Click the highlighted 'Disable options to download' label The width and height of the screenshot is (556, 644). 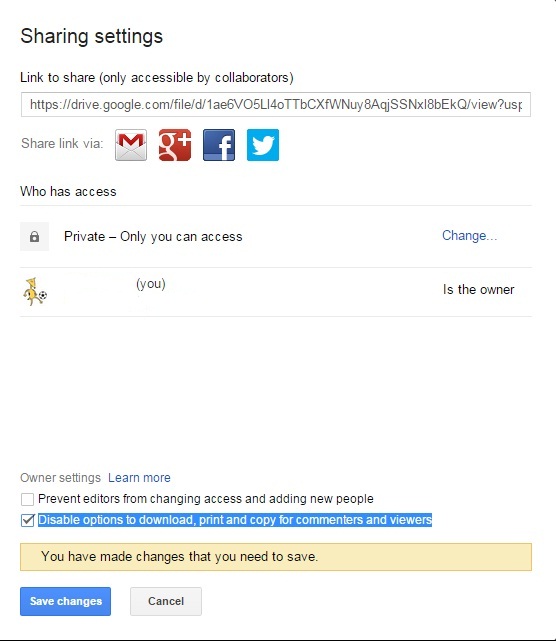coord(235,520)
